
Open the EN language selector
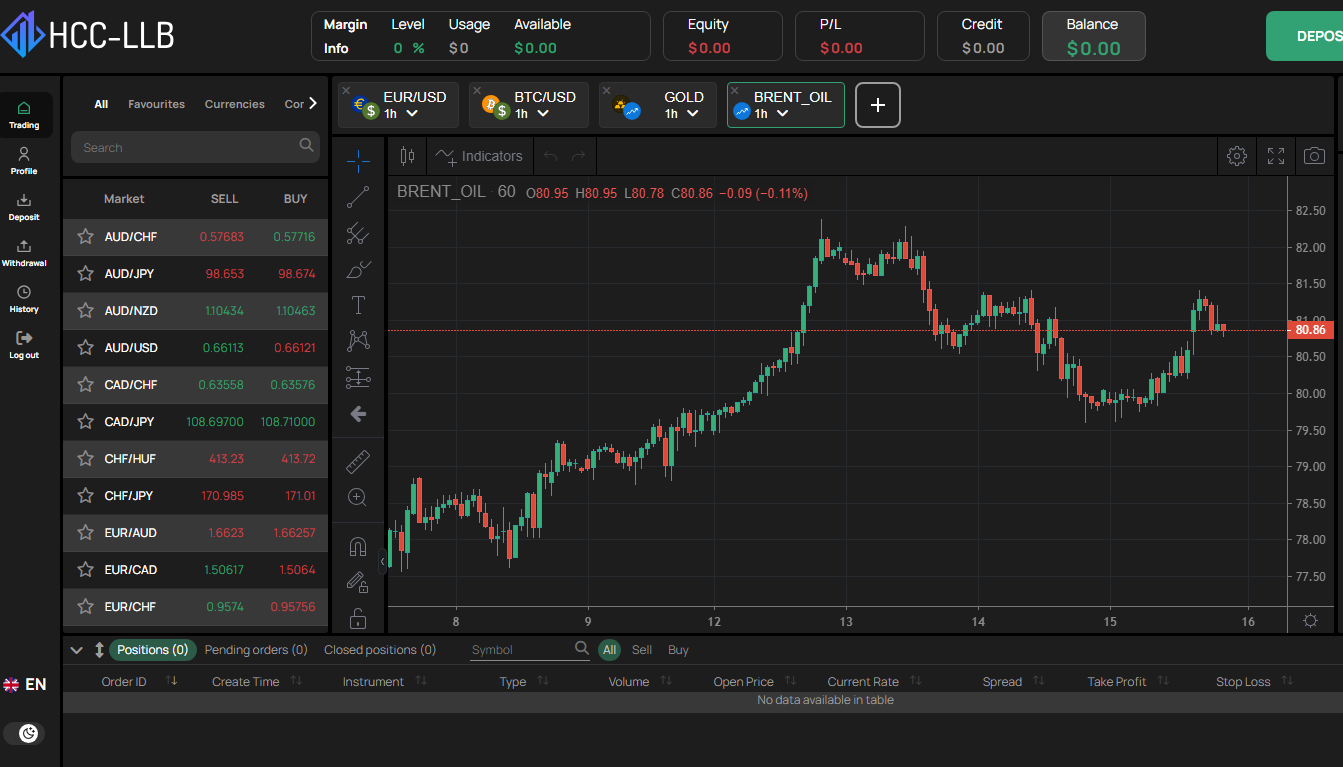[25, 685]
